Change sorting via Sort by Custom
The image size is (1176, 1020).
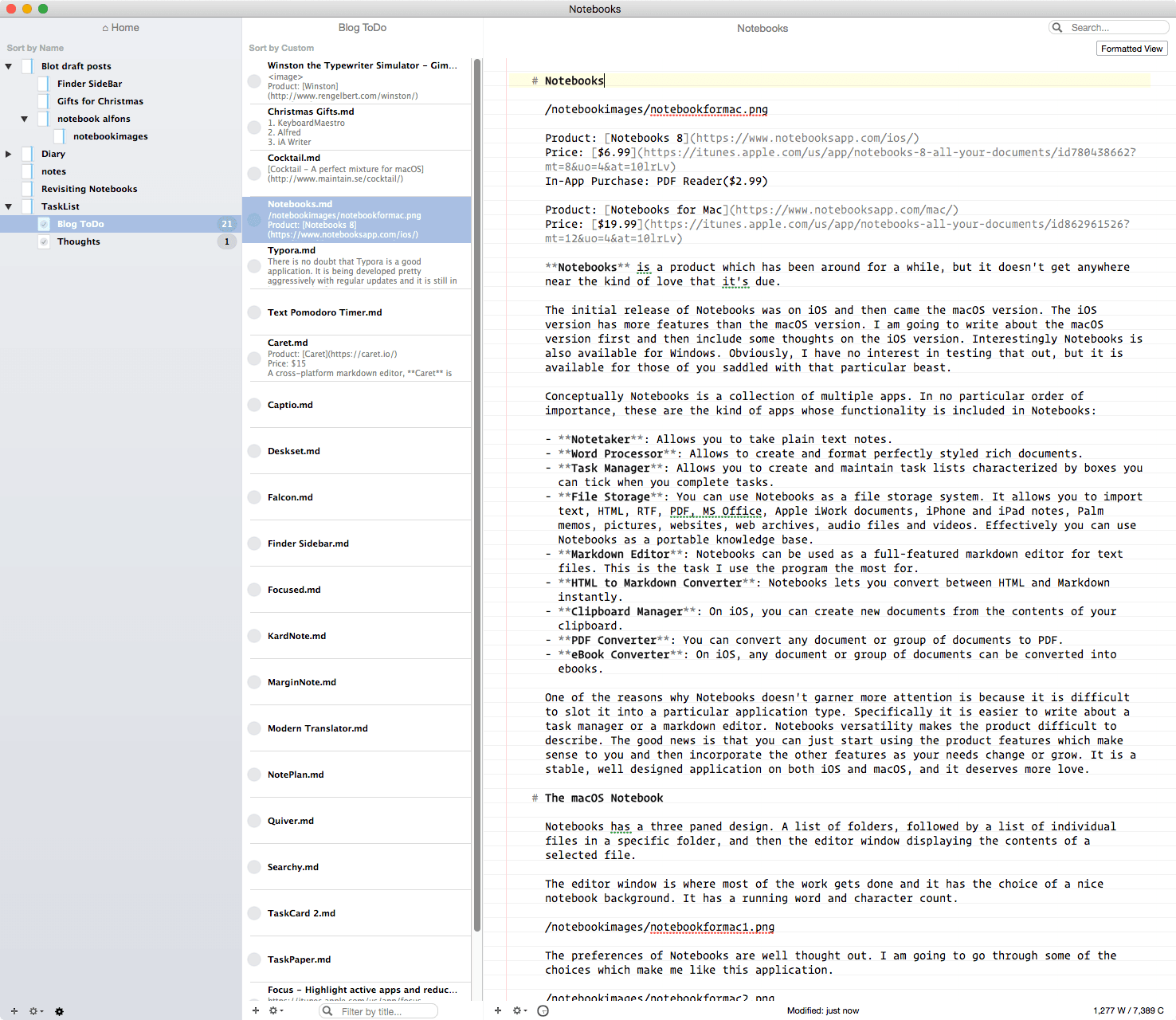point(281,49)
